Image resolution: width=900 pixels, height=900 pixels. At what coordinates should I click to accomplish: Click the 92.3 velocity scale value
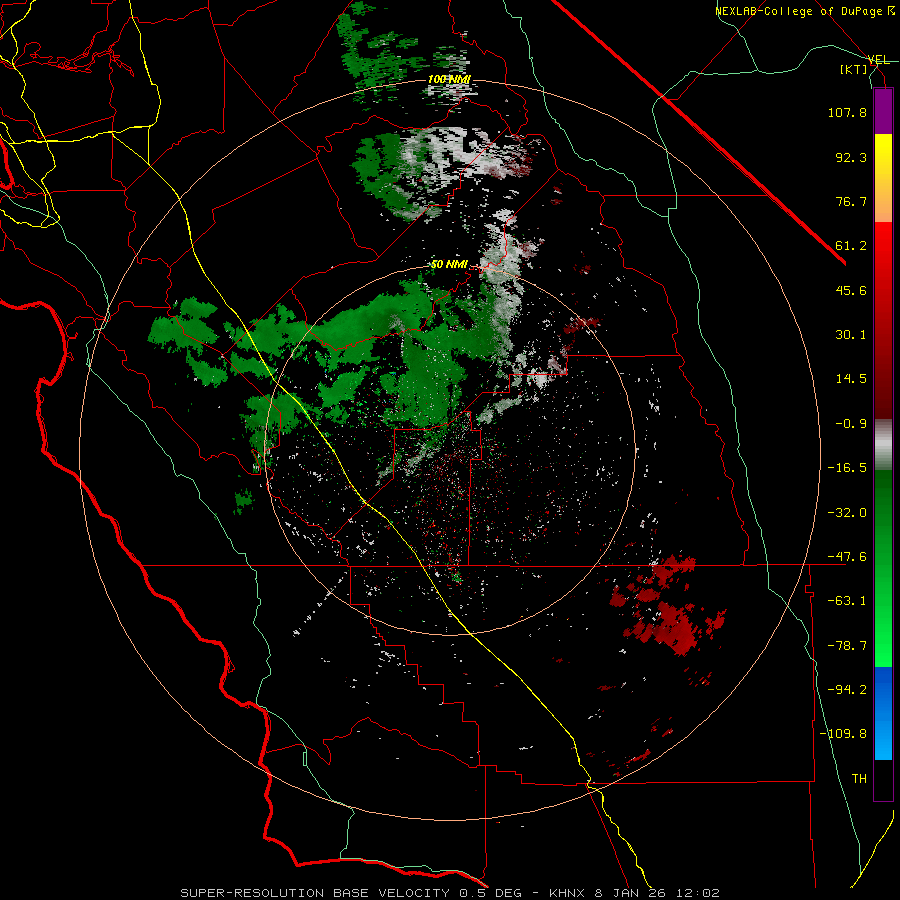pos(851,157)
